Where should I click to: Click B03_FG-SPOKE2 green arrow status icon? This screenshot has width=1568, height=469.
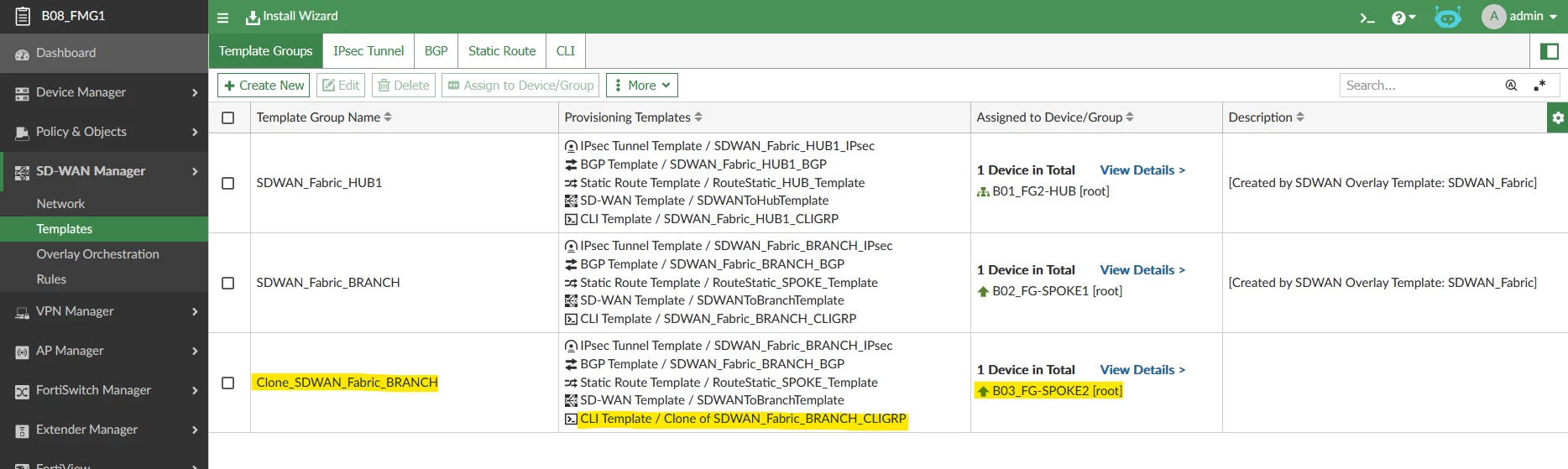pos(983,392)
